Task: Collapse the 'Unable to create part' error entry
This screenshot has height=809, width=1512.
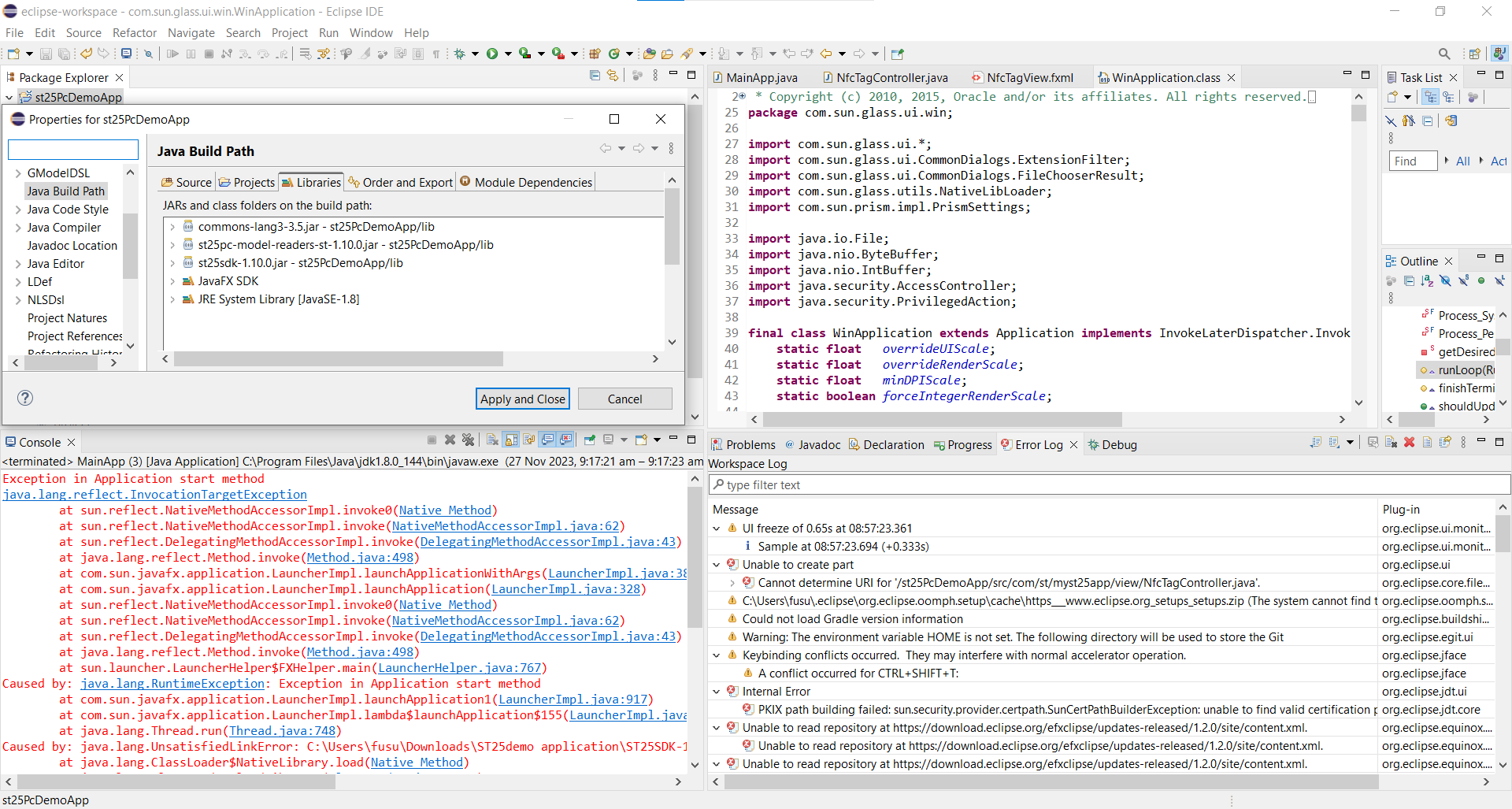Action: click(716, 565)
